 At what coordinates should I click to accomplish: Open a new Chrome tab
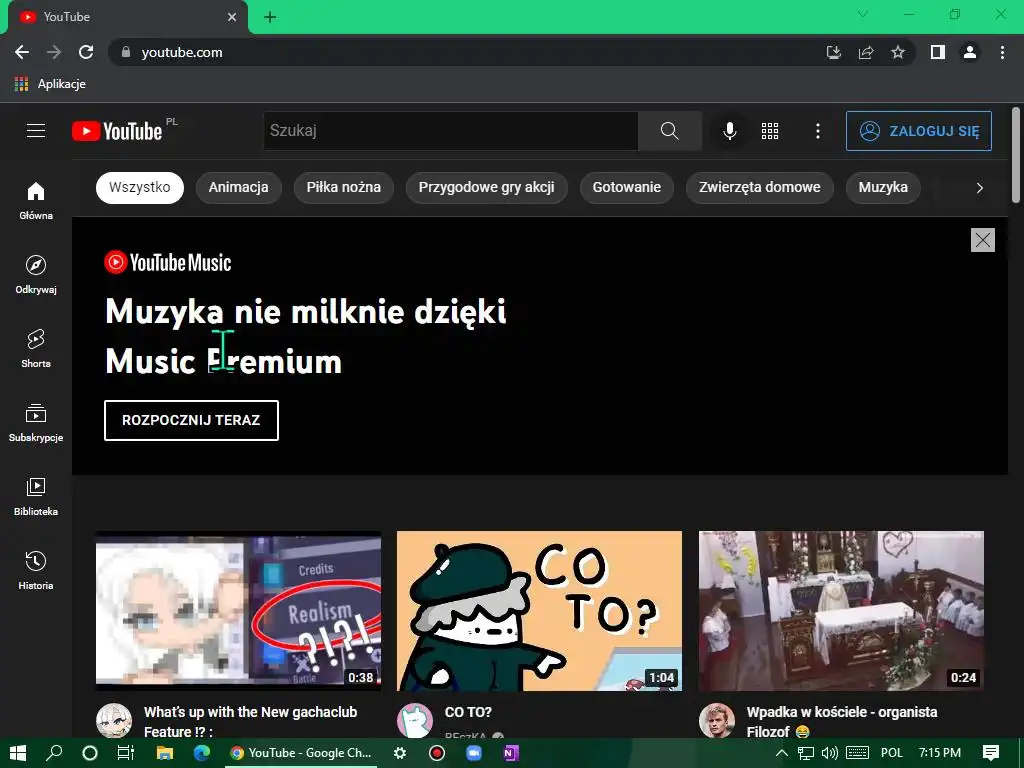click(x=270, y=17)
